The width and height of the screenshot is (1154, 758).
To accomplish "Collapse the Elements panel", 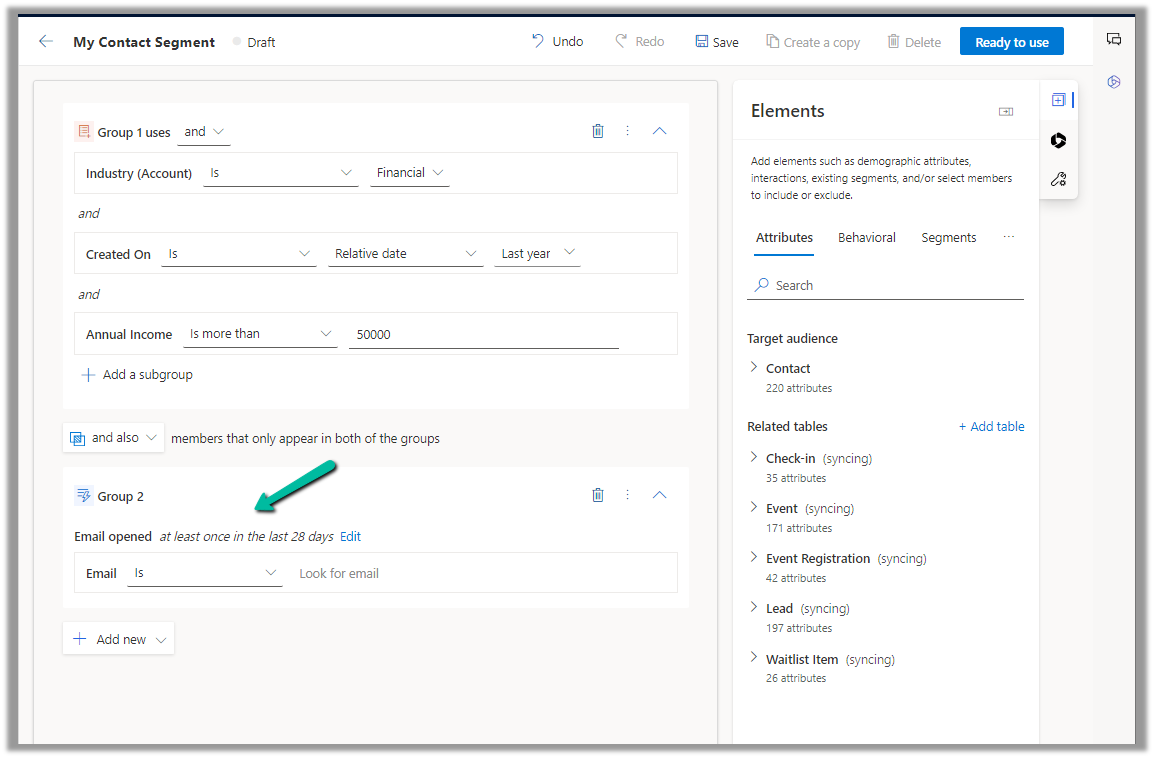I will 1006,112.
